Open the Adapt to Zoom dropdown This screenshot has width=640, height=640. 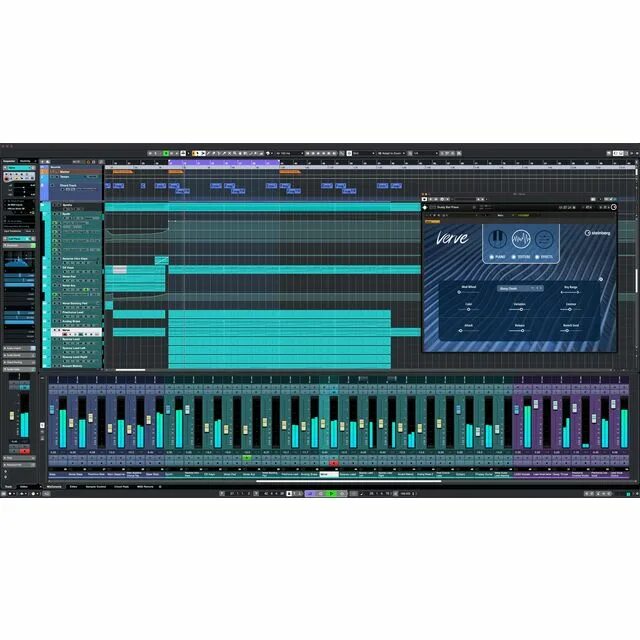392,153
